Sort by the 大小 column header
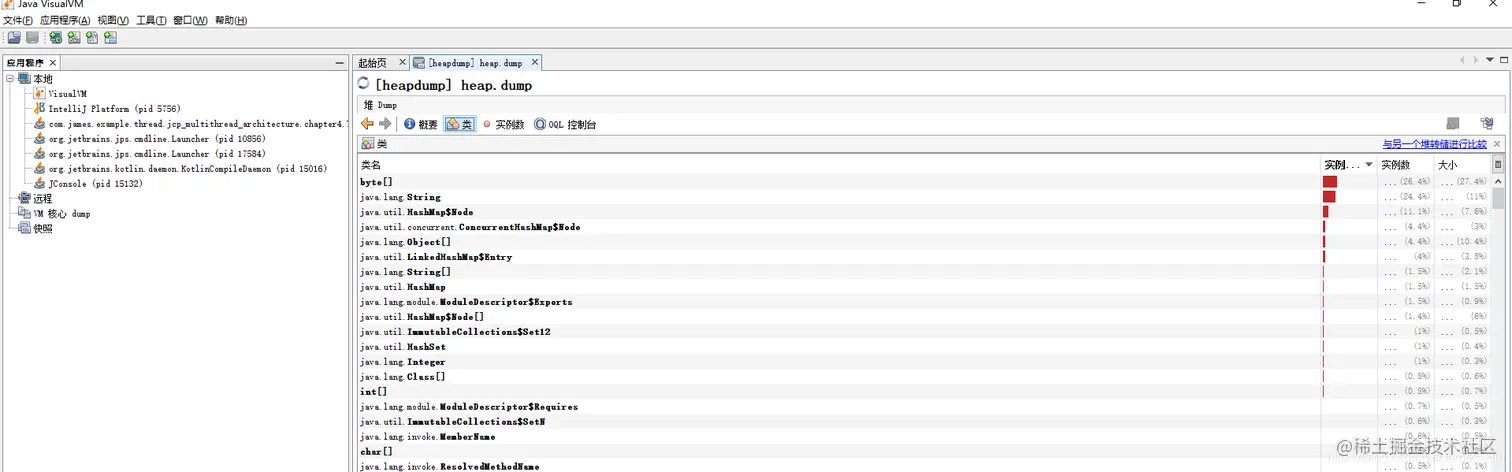1512x472 pixels. [x=1462, y=164]
